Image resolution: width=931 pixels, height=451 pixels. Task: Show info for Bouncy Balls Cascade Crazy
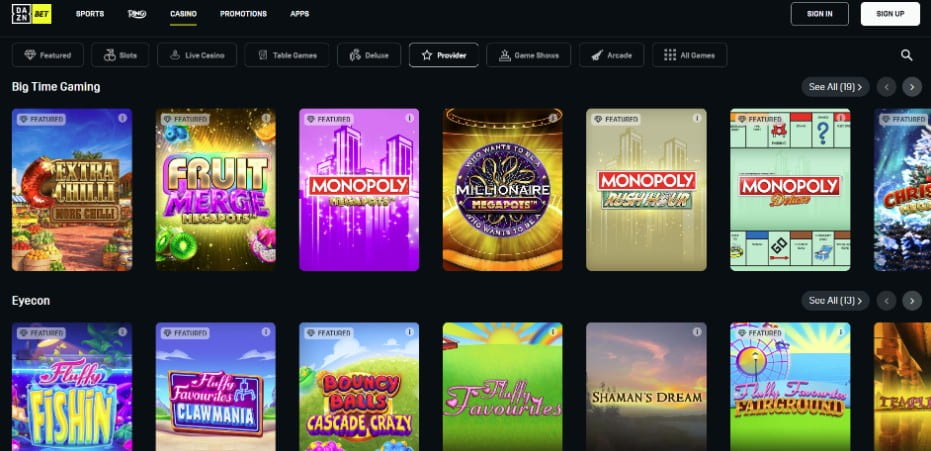tap(410, 332)
